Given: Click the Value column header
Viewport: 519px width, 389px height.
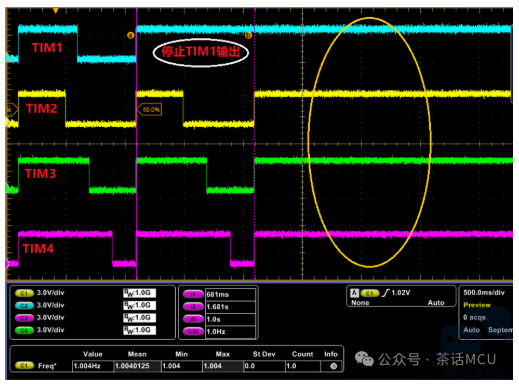Looking at the screenshot, I should (93, 354).
